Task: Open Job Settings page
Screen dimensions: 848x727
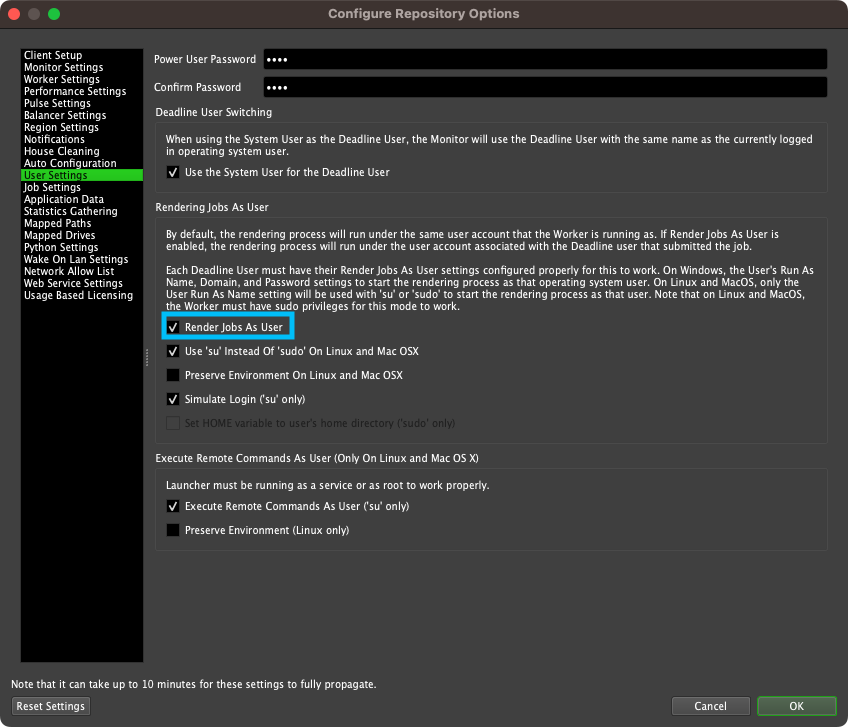Action: pyautogui.click(x=82, y=187)
